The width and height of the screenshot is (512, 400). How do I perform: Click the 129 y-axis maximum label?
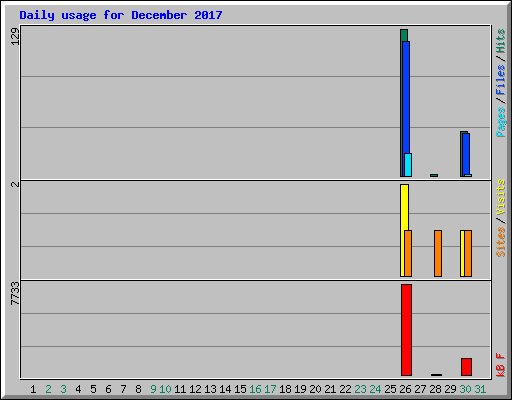pyautogui.click(x=15, y=36)
